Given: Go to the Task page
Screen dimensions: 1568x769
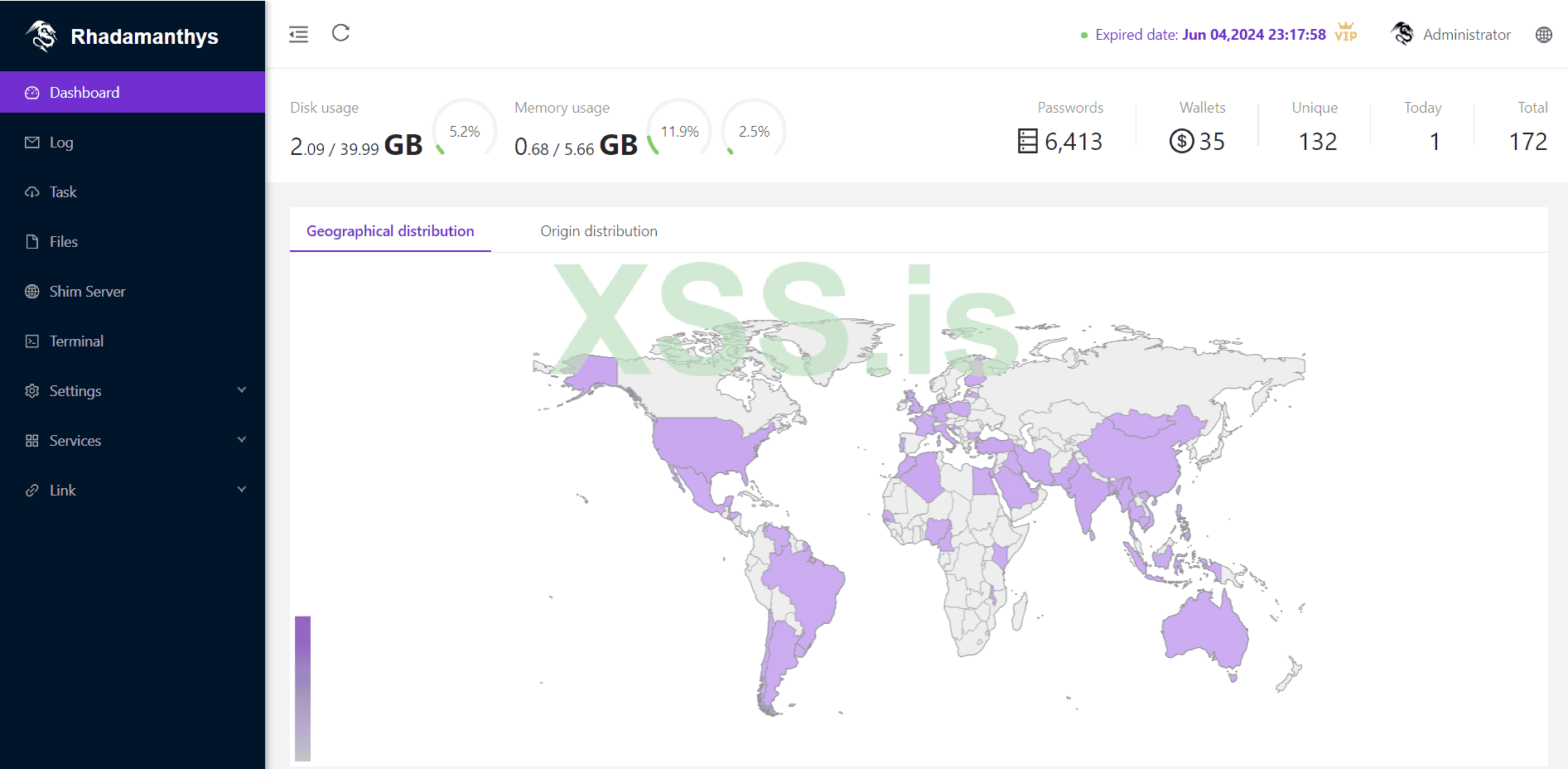Looking at the screenshot, I should (133, 192).
